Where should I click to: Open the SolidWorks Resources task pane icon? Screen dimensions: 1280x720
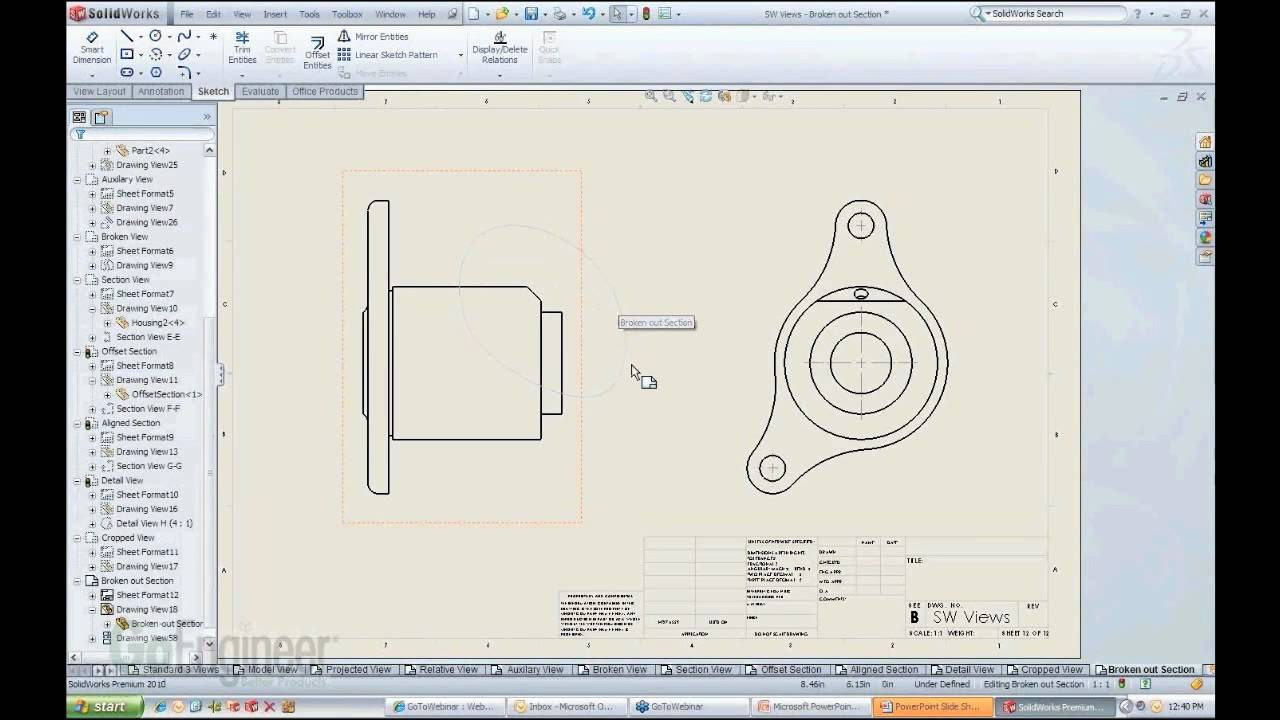pyautogui.click(x=1205, y=142)
